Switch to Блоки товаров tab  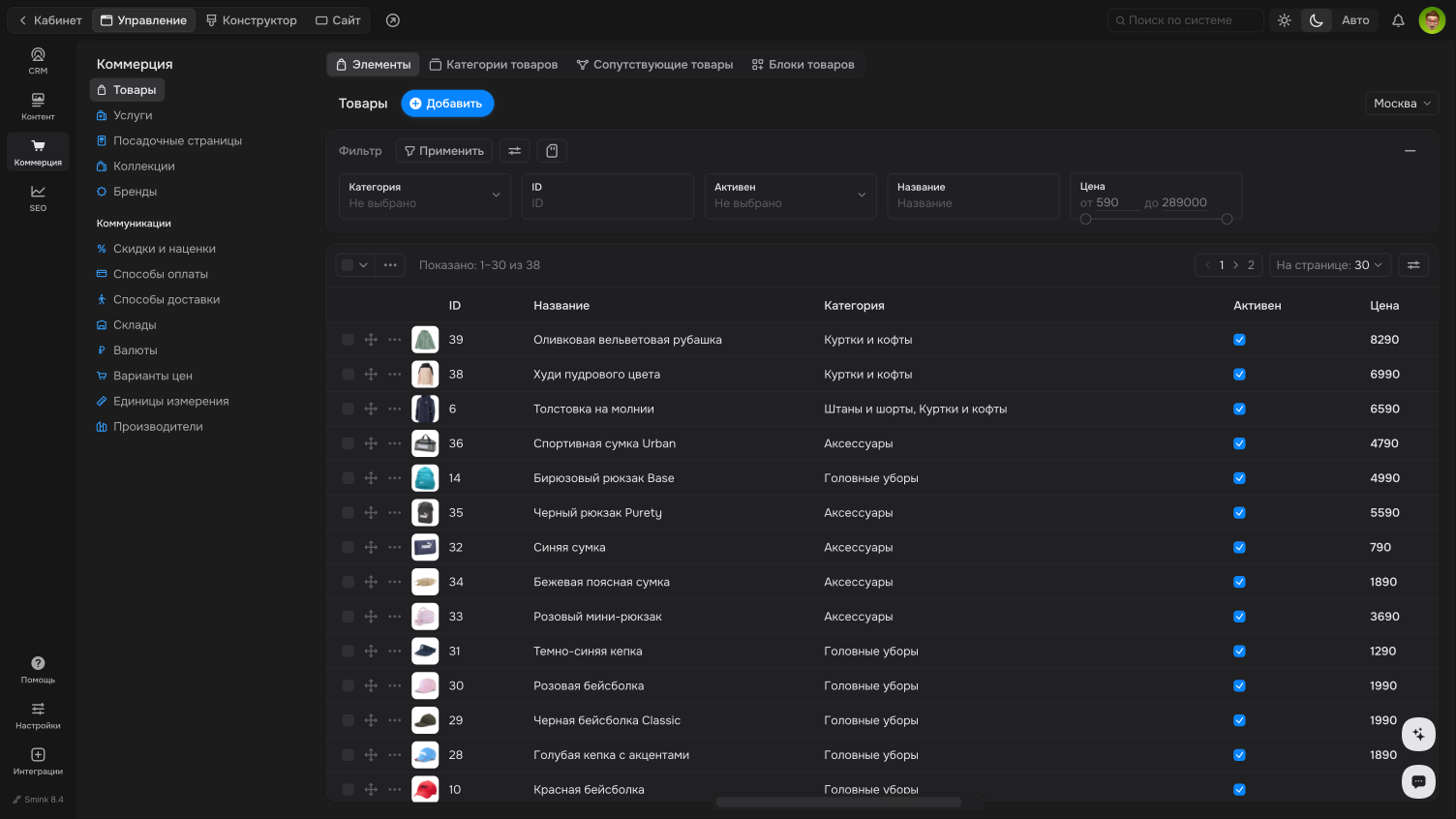point(804,65)
